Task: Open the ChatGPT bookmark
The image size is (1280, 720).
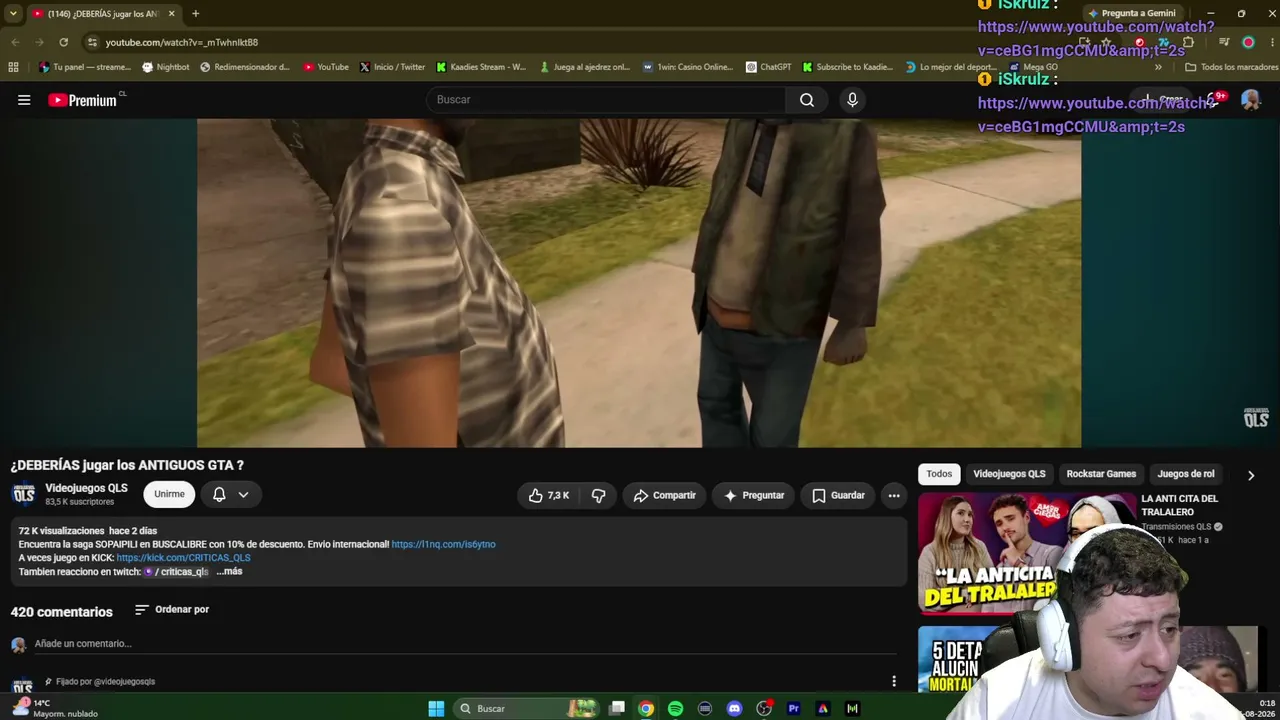Action: (768, 67)
